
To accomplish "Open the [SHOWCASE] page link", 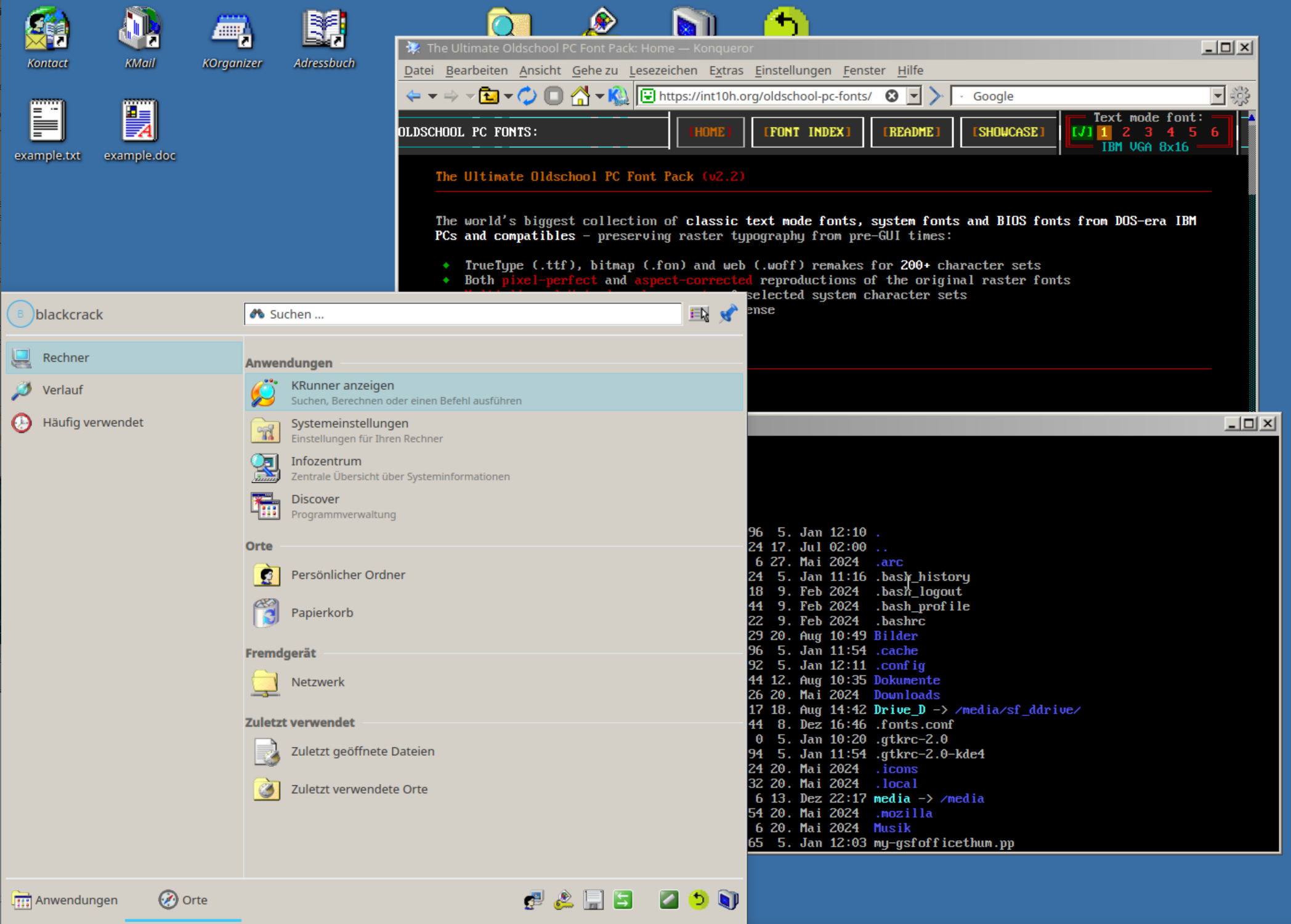I will [x=1008, y=132].
